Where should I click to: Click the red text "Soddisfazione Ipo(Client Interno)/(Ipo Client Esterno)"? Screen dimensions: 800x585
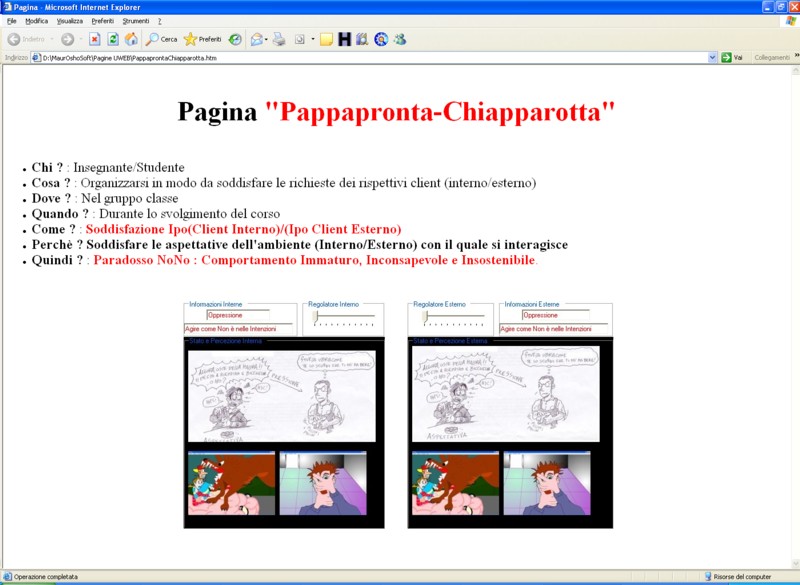click(243, 230)
